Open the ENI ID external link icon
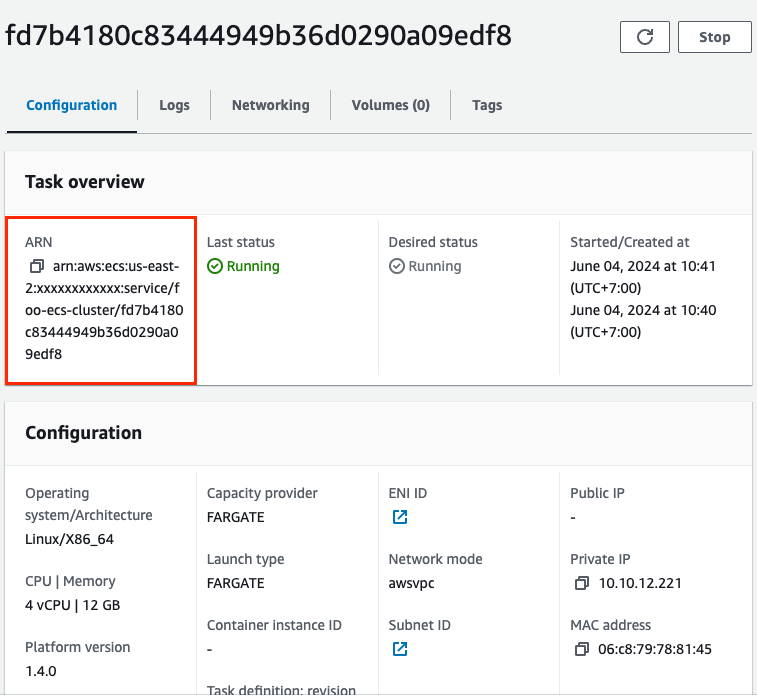This screenshot has width=757, height=699. pyautogui.click(x=400, y=517)
